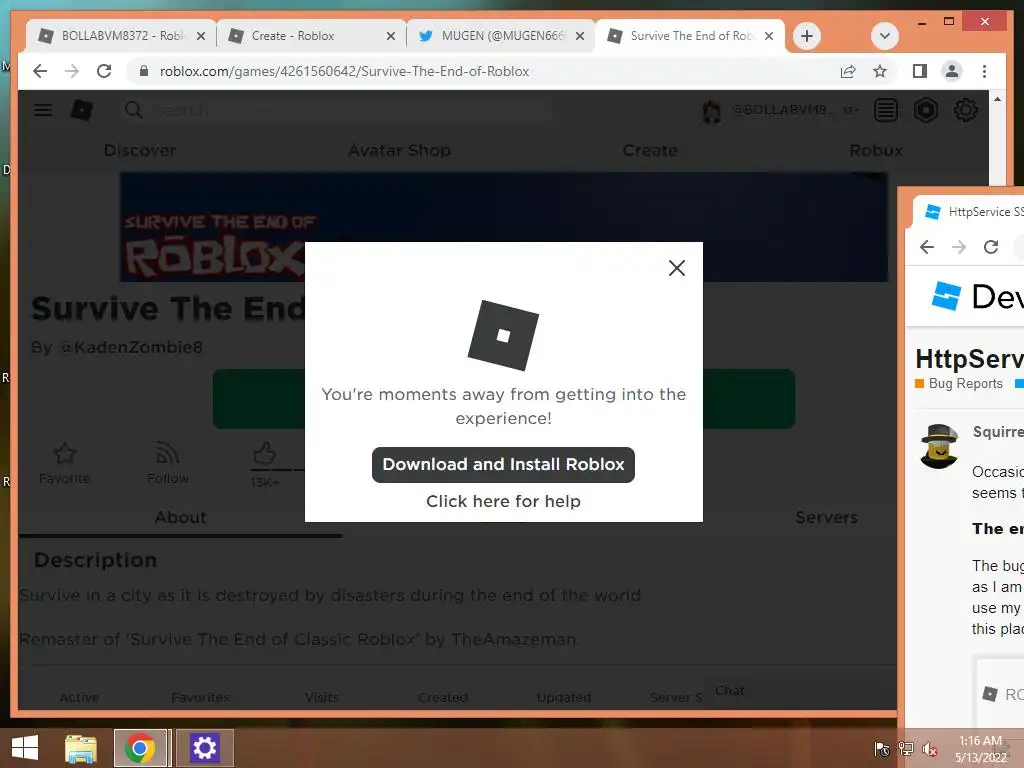Close the BOLLABVM8372 tab
The width and height of the screenshot is (1024, 768).
point(201,36)
